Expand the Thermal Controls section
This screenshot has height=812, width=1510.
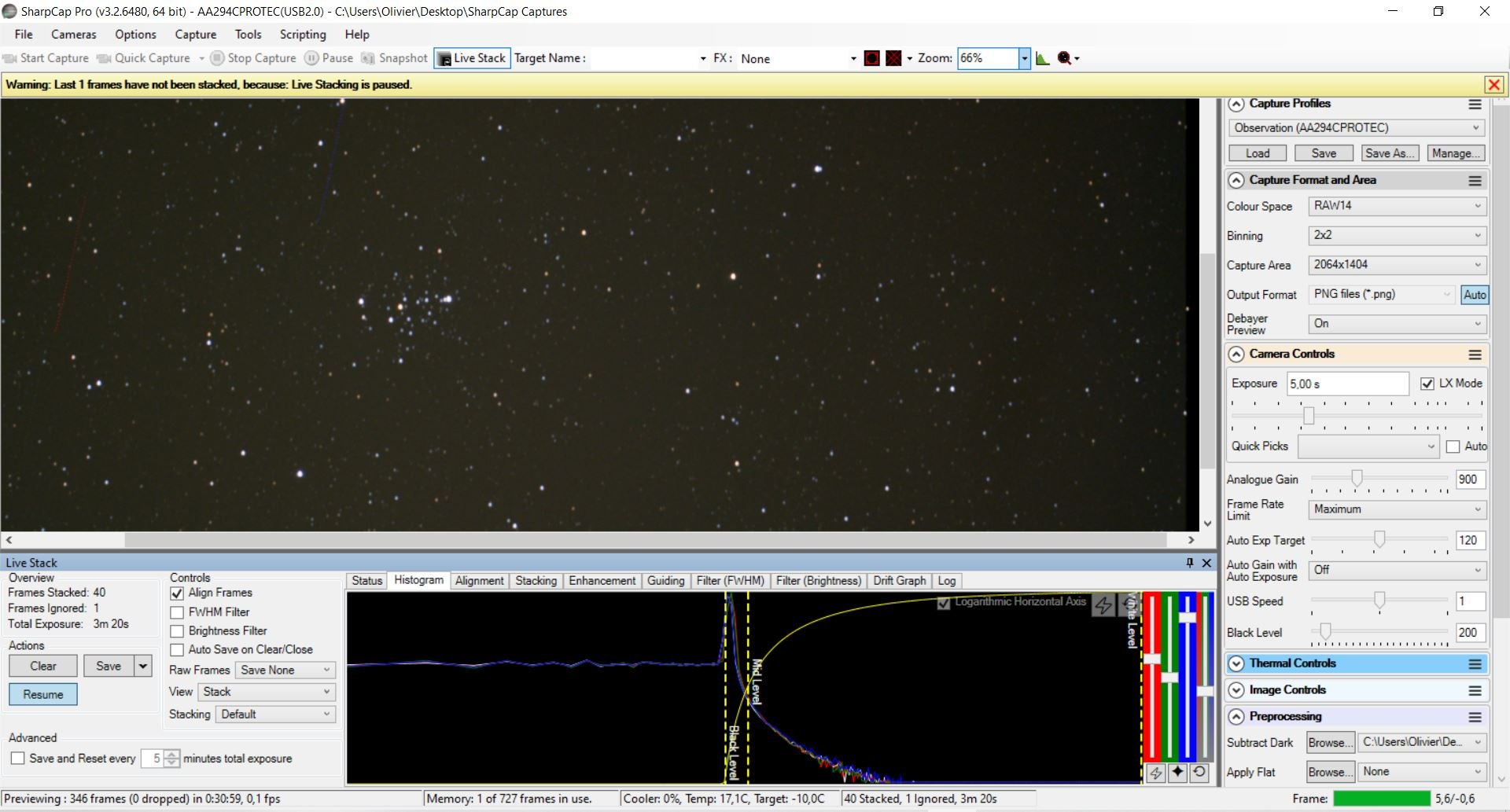click(1236, 664)
